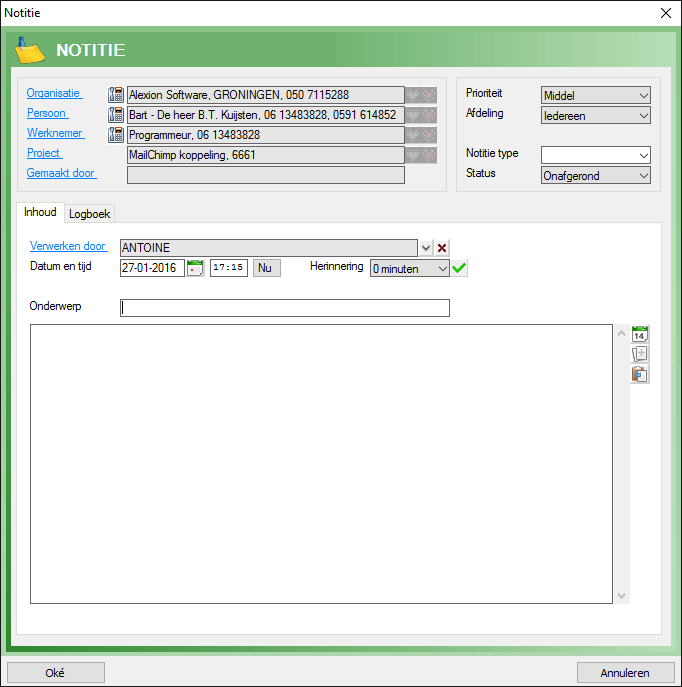Viewport: 682px width, 687px height.
Task: Expand the Verwerken door dropdown arrow
Action: [426, 248]
